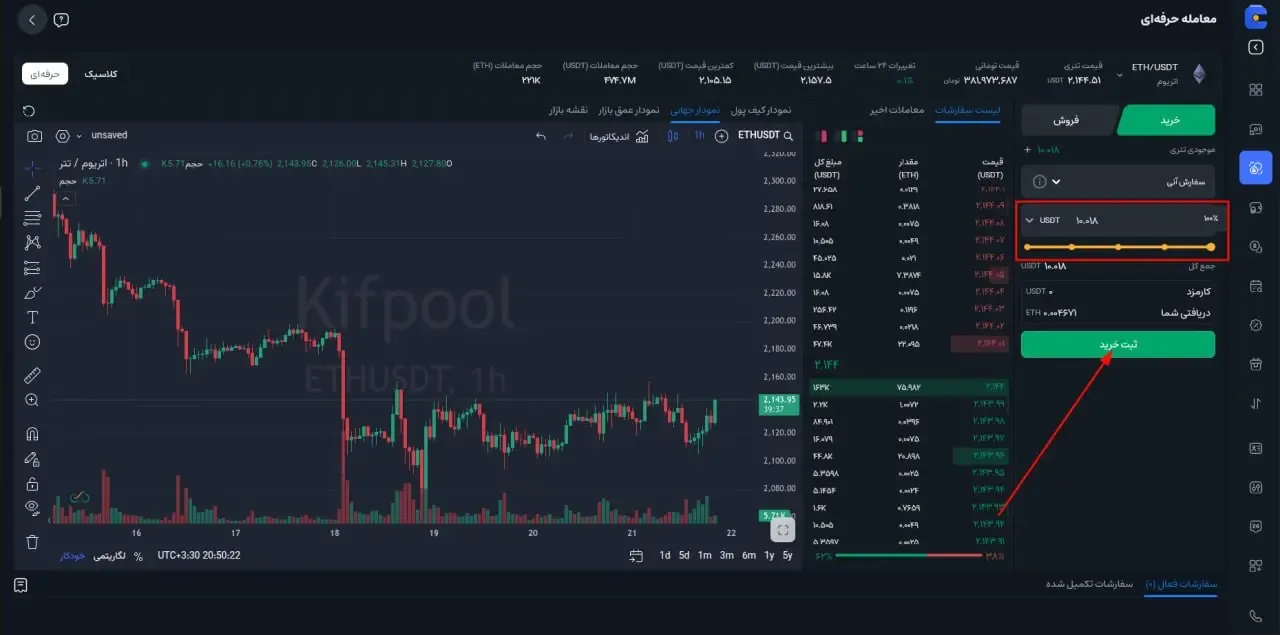
Task: Undo last chart action
Action: (541, 136)
